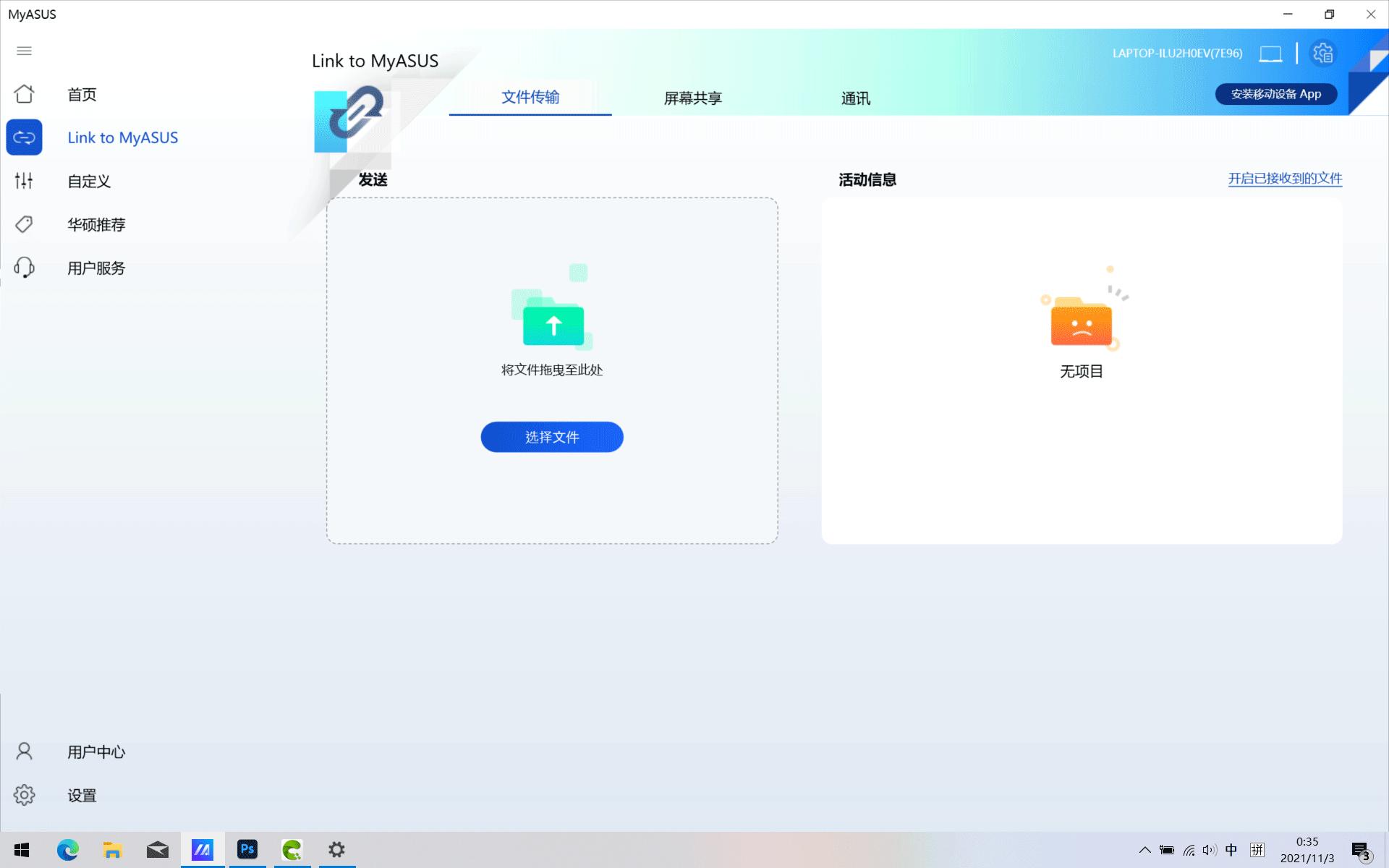Toggle the 中 input language indicator
1389x868 pixels.
click(x=1232, y=849)
